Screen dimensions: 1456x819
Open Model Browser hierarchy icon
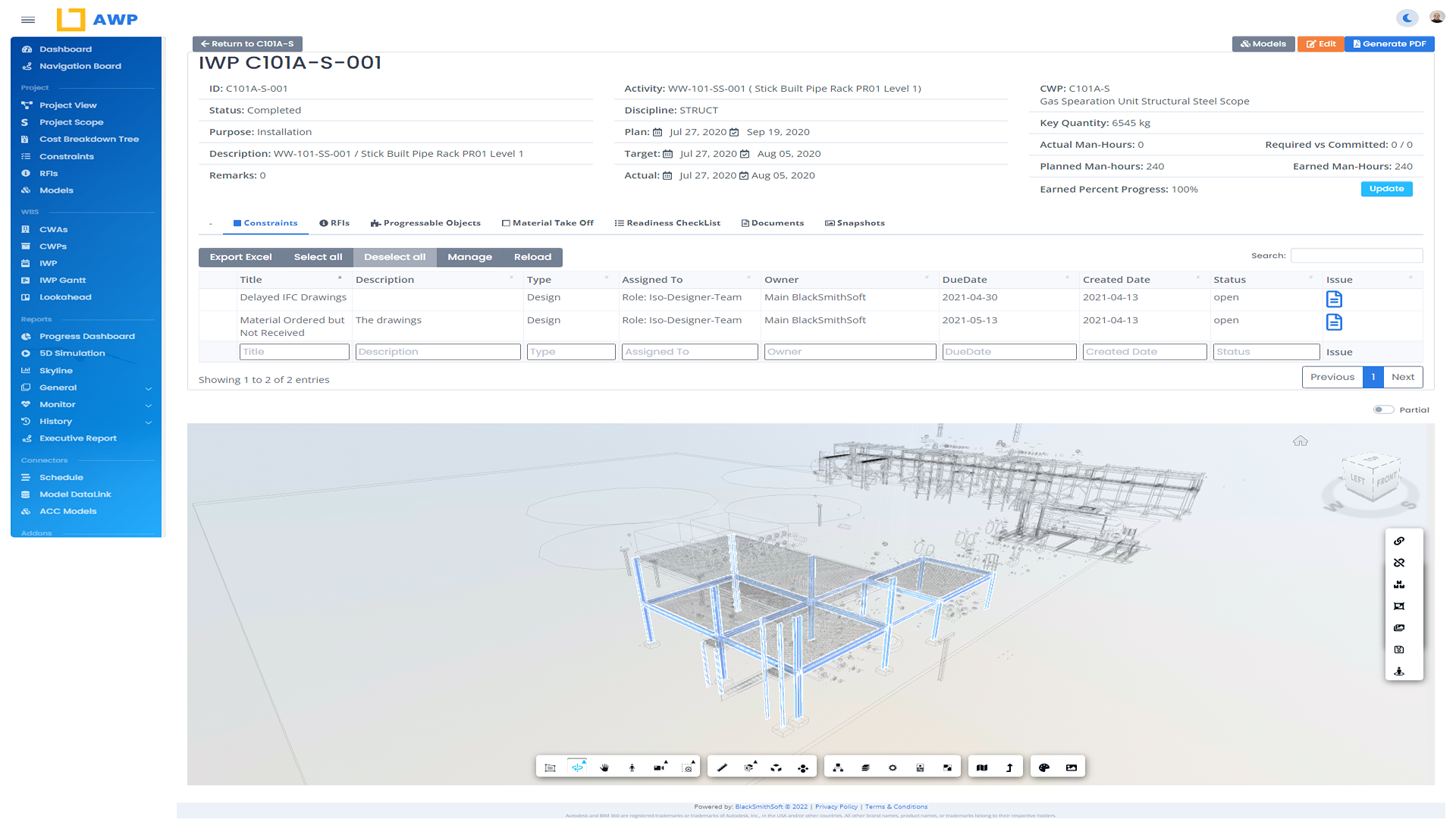click(838, 767)
